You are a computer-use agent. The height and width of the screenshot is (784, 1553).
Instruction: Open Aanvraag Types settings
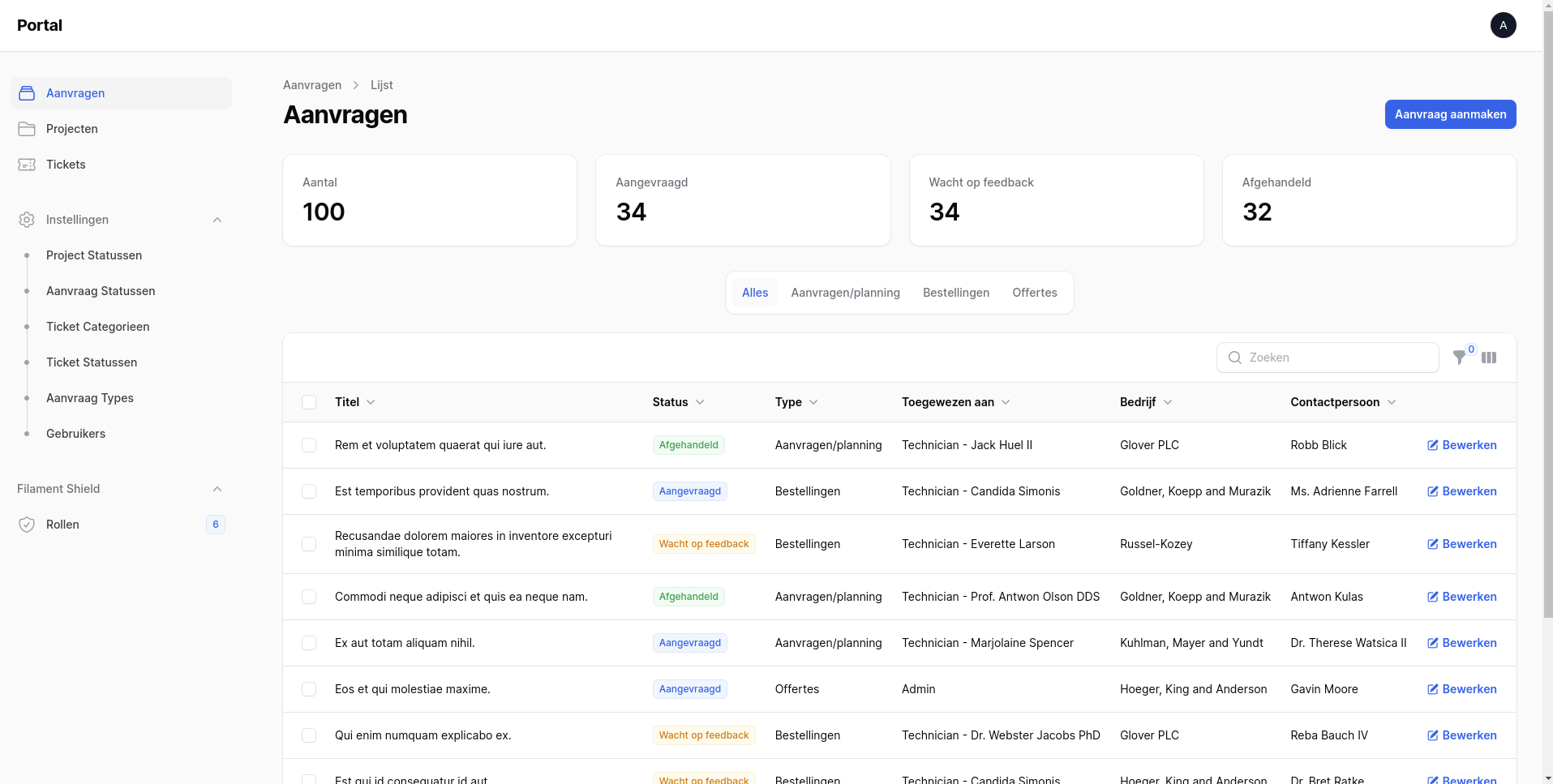coord(121,398)
